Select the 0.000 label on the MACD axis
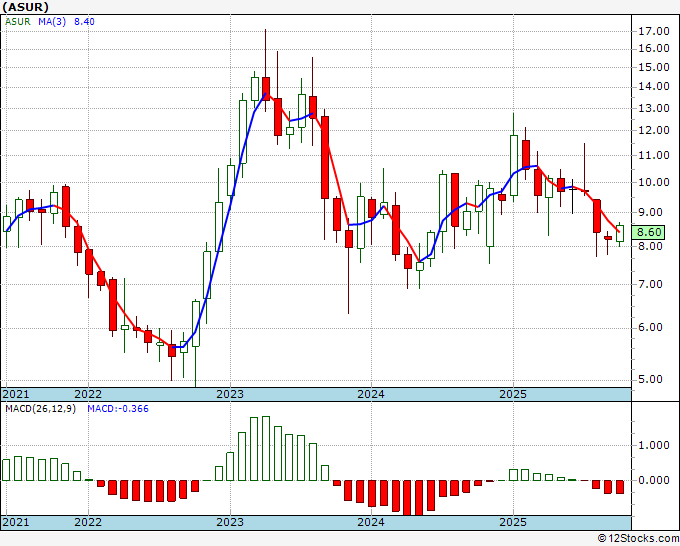Viewport: 680px width, 546px height. [652, 480]
